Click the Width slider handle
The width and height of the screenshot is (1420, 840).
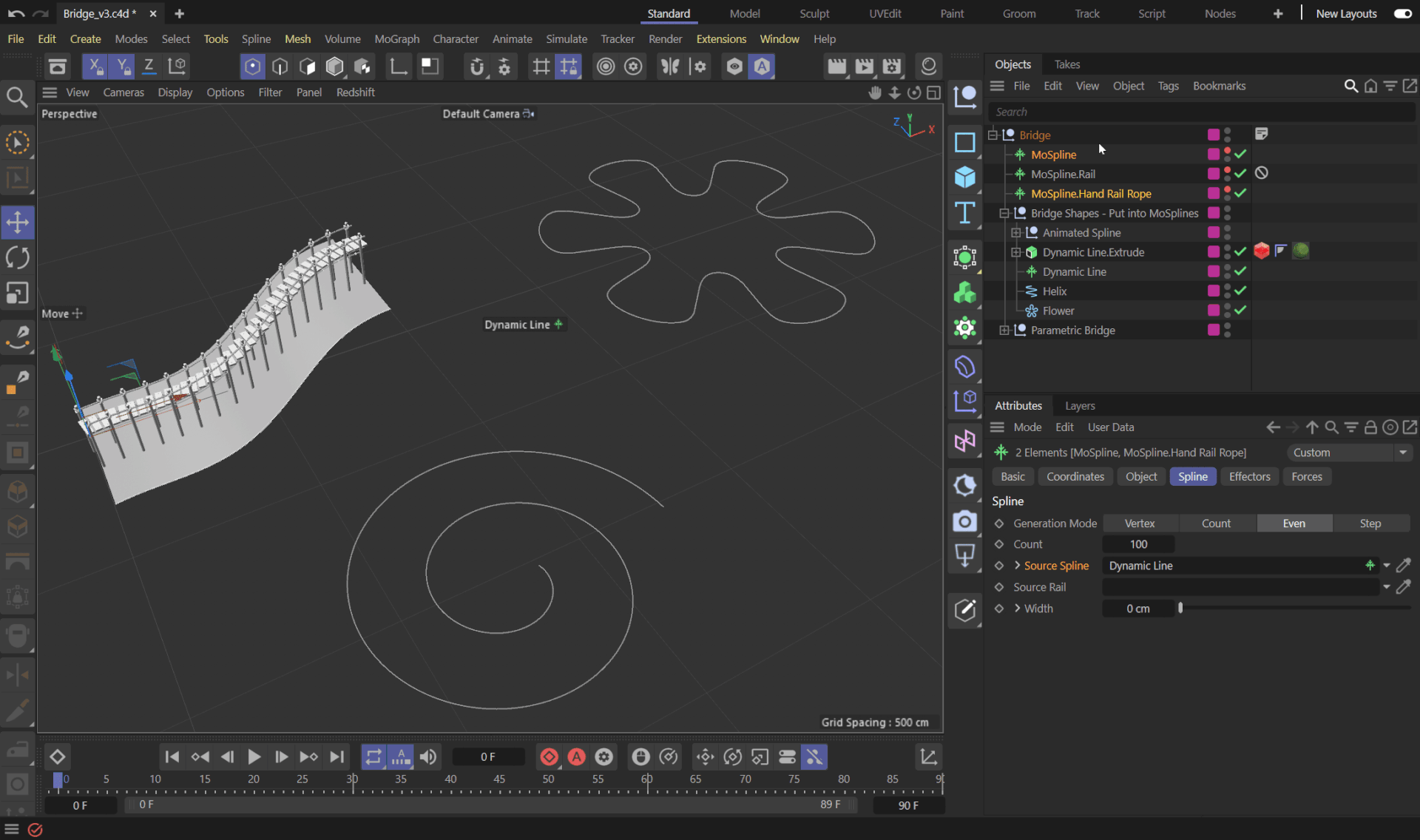[x=1180, y=608]
